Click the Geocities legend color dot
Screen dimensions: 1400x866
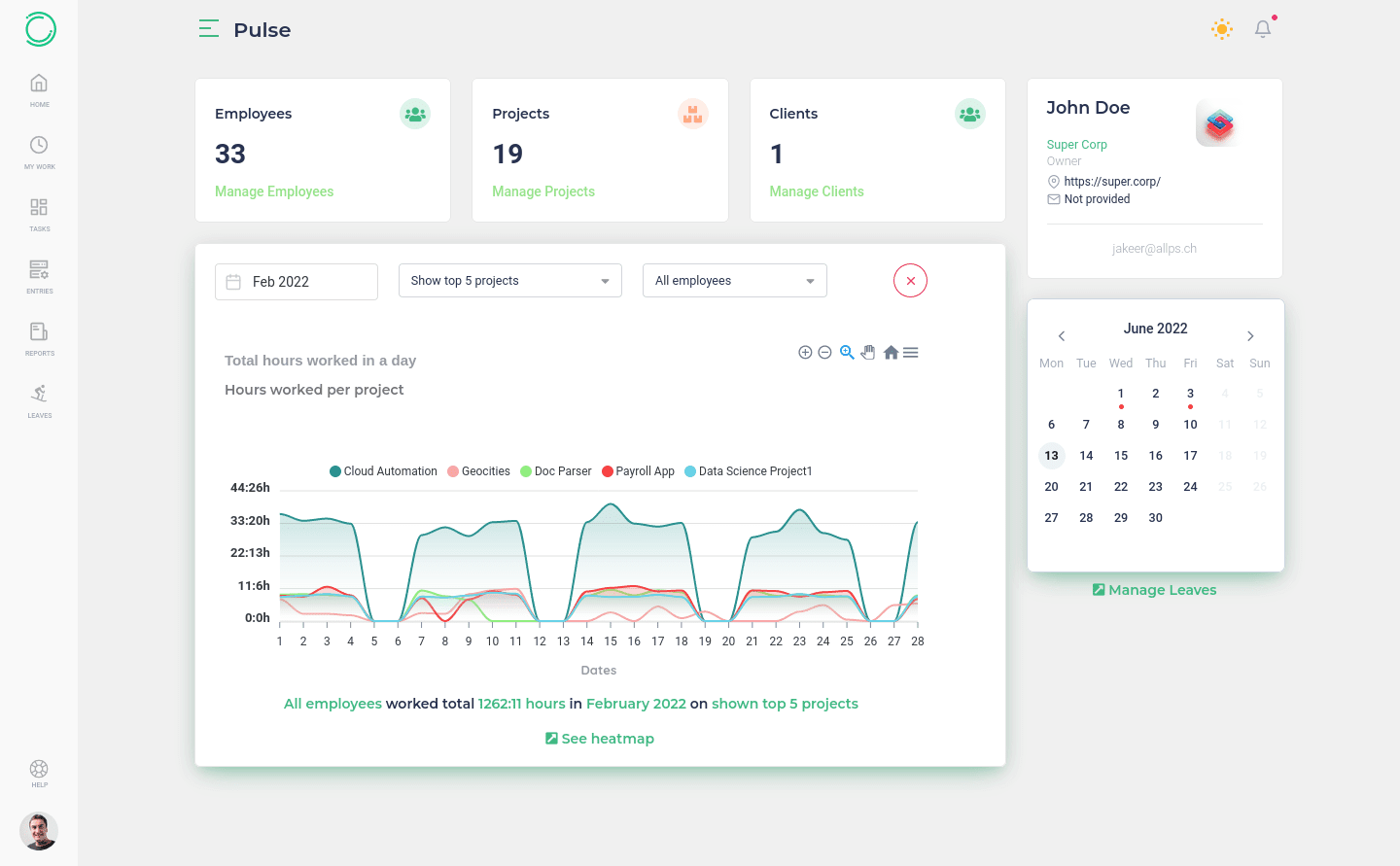(x=453, y=471)
